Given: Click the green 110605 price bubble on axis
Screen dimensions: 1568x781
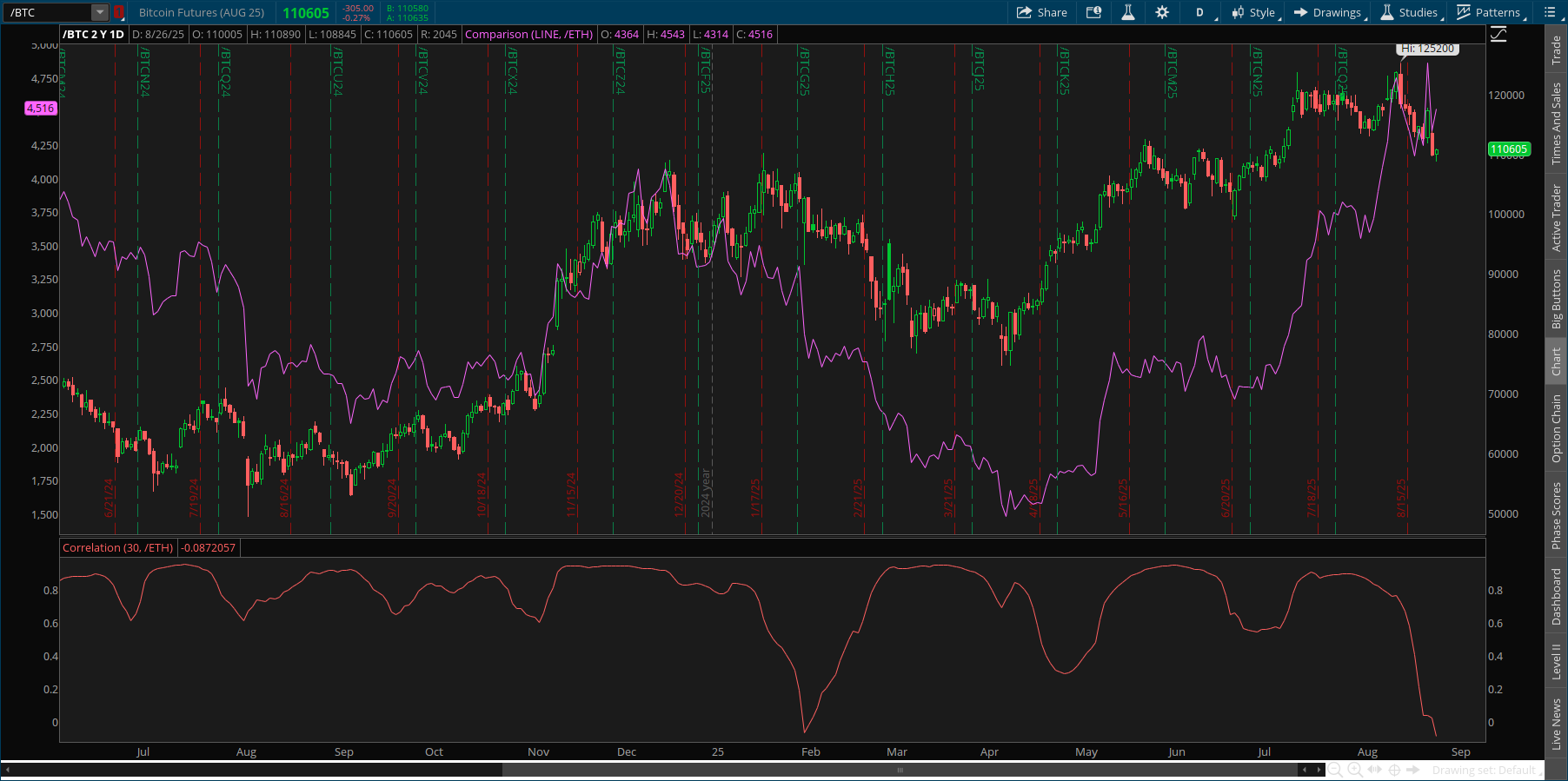Looking at the screenshot, I should pyautogui.click(x=1509, y=149).
